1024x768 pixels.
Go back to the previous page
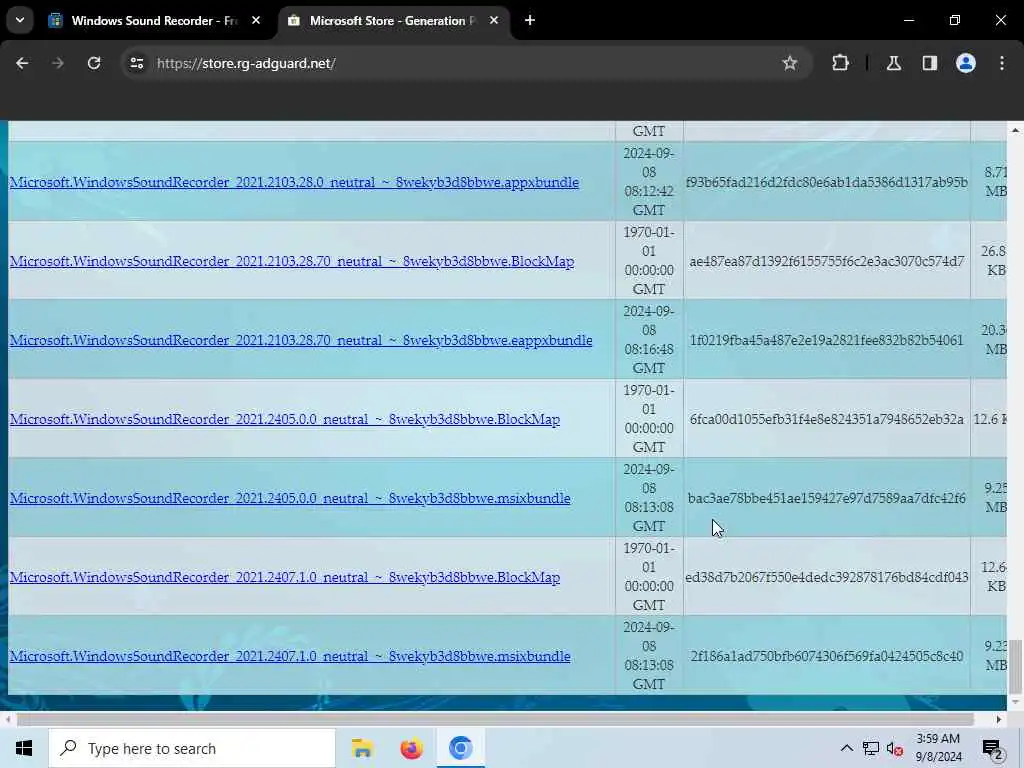click(22, 63)
